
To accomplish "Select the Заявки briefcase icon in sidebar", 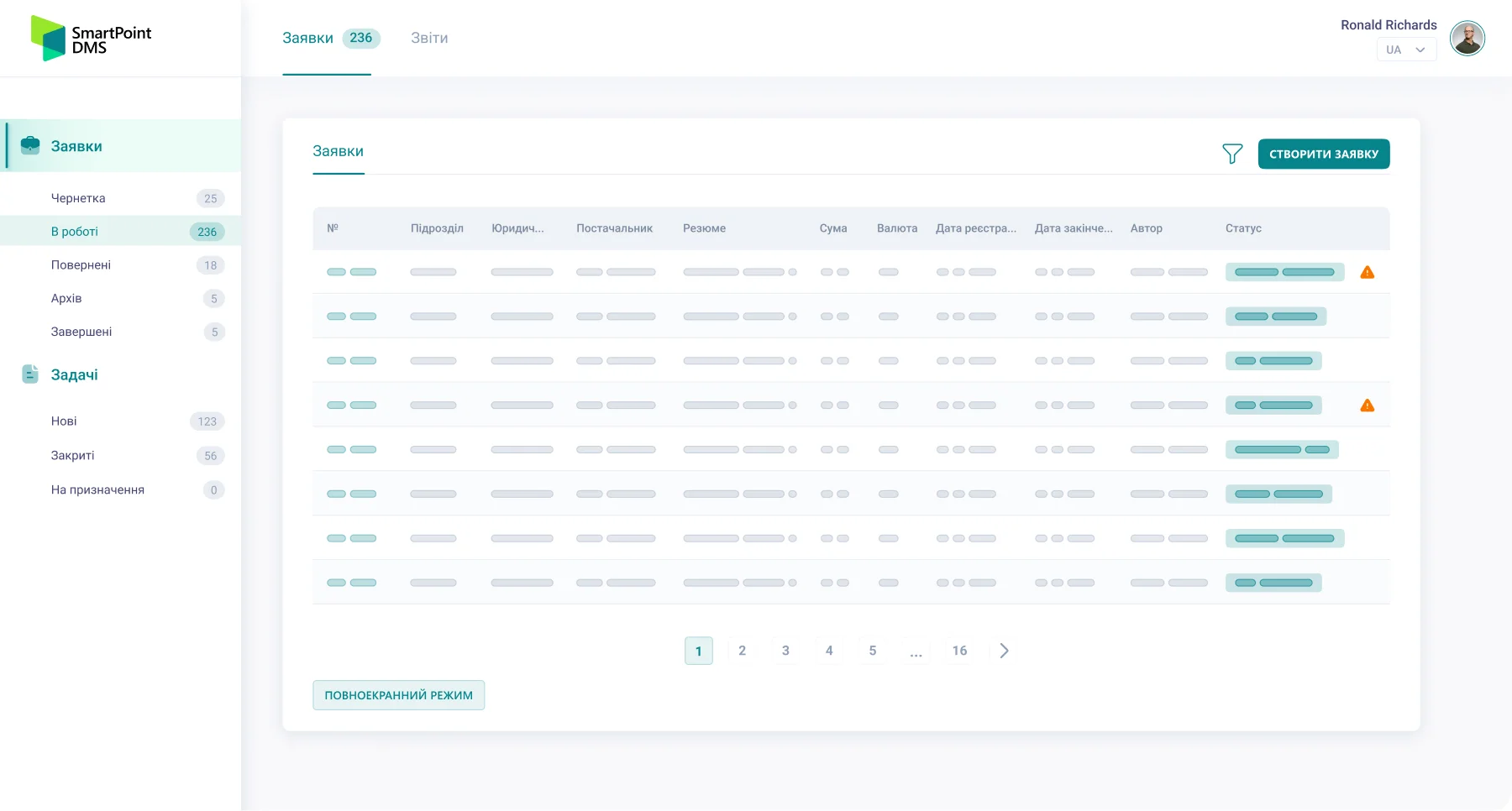I will (31, 145).
